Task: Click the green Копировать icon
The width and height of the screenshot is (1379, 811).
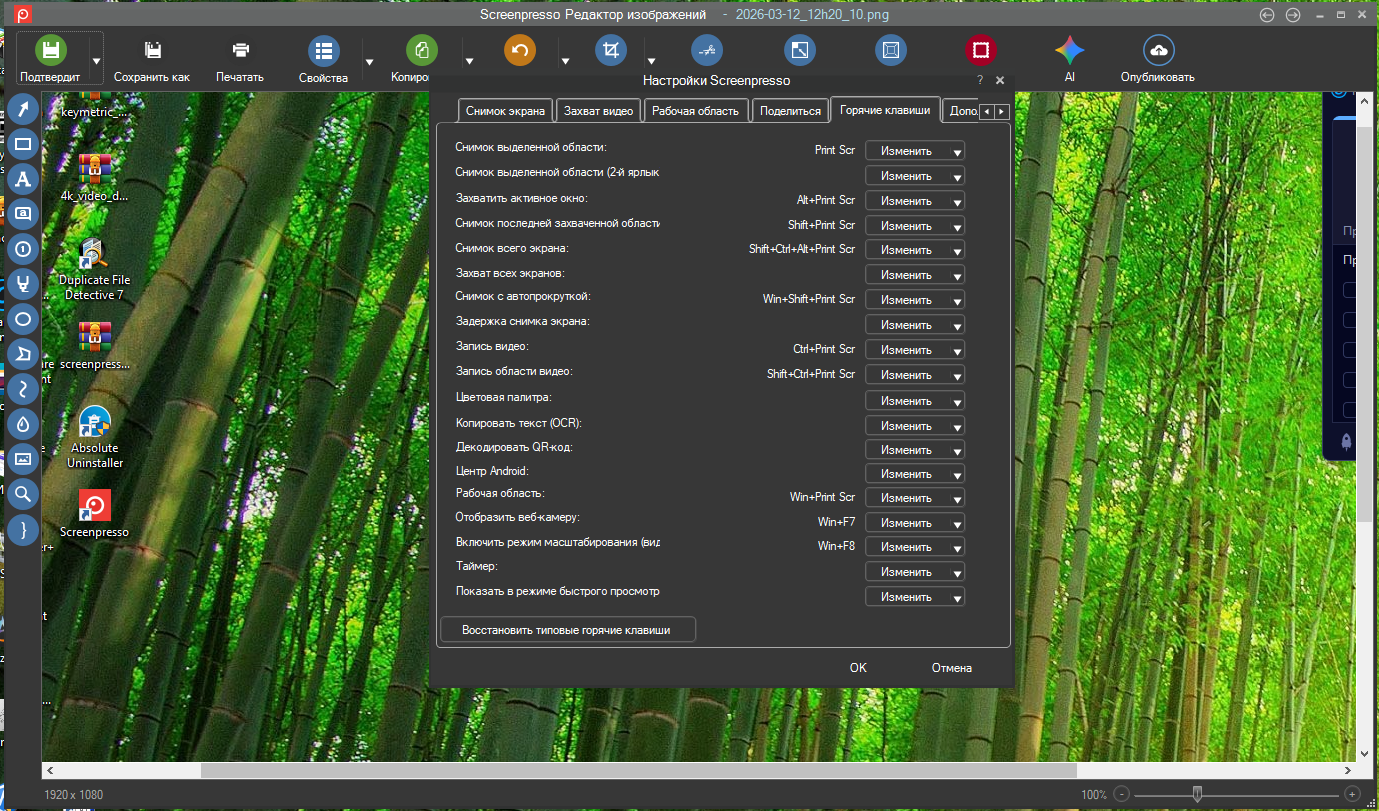Action: click(422, 51)
